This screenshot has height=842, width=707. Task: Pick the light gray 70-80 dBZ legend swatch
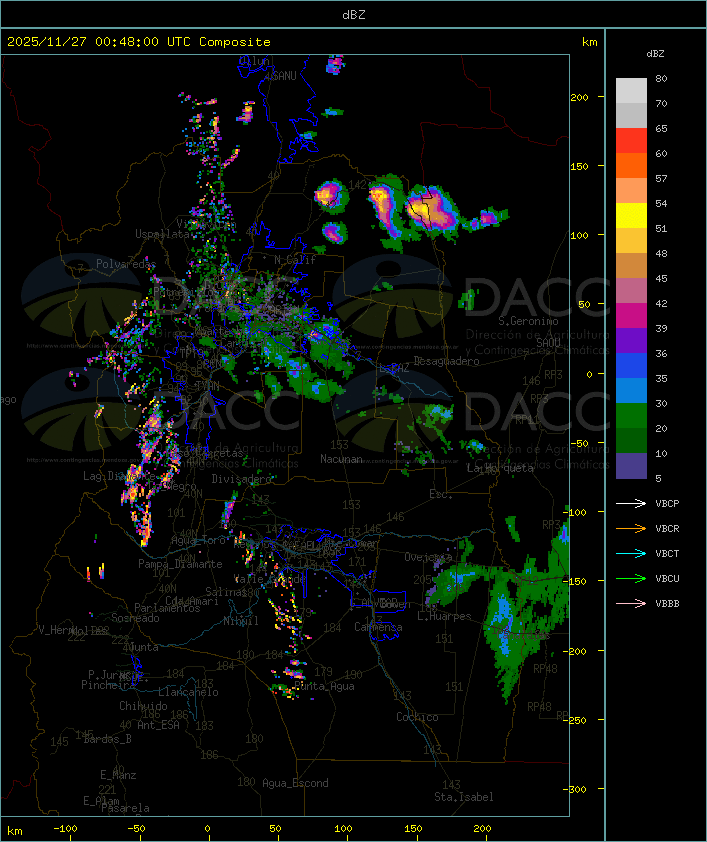[631, 91]
